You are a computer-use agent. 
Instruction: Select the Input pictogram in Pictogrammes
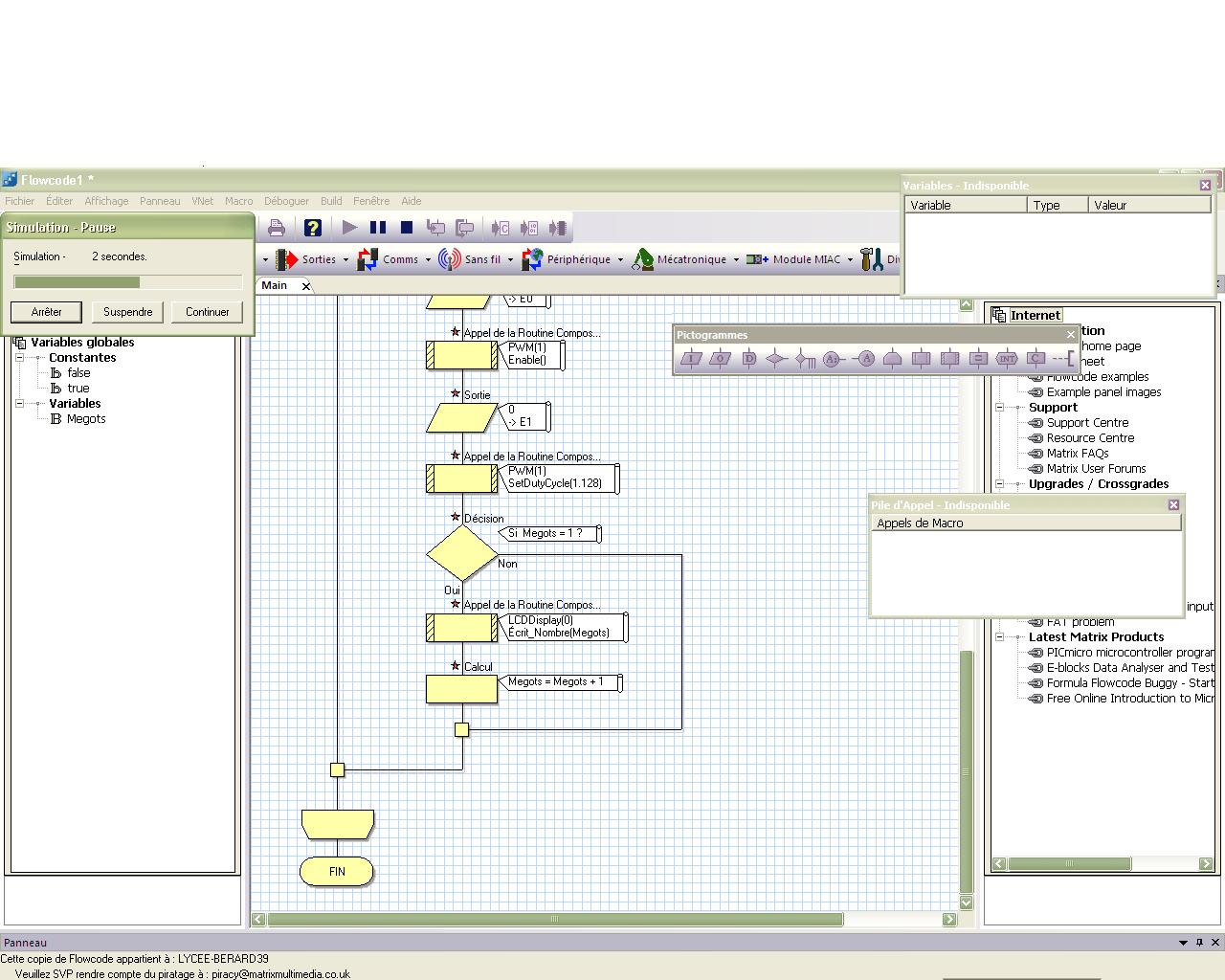coord(691,359)
